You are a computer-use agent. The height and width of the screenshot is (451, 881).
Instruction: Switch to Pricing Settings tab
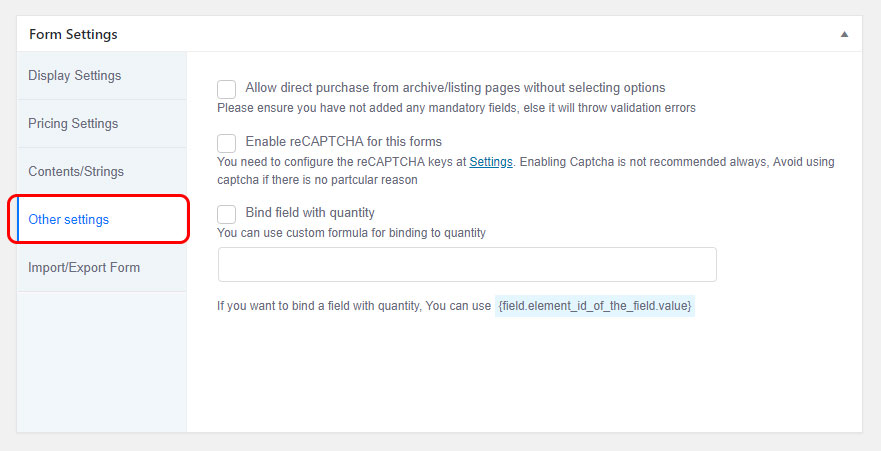click(x=102, y=124)
